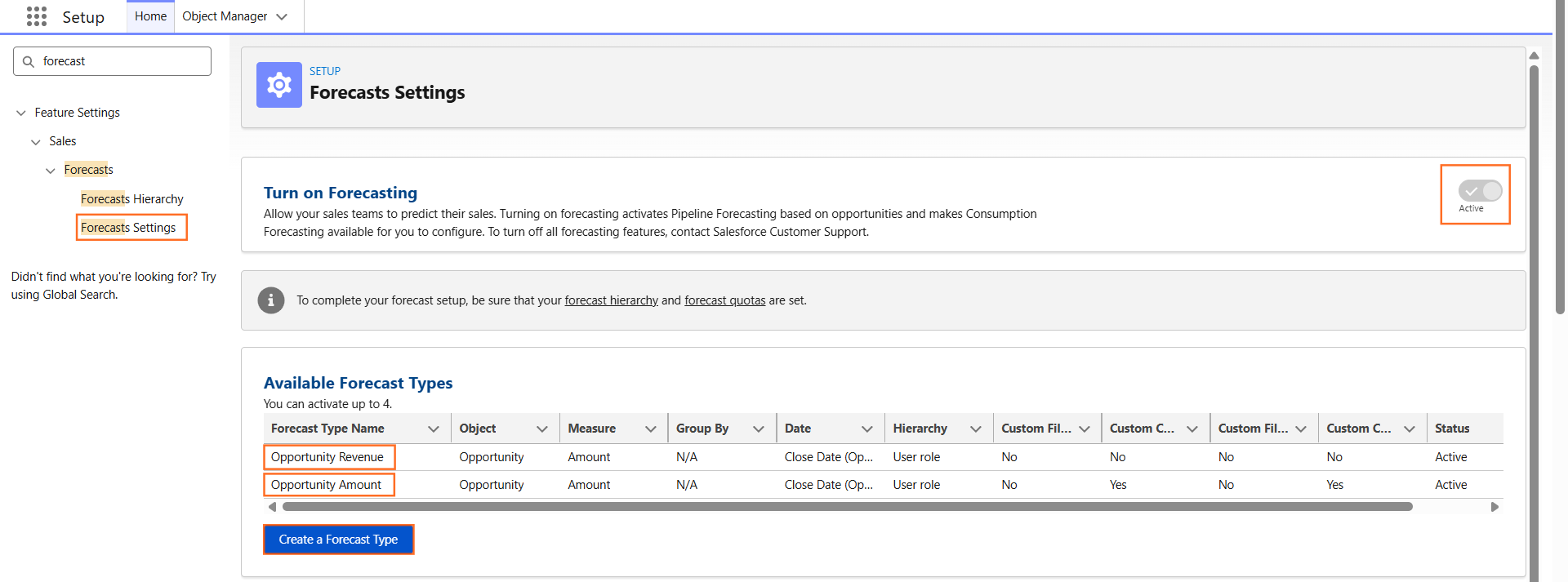
Task: Click Active status in Opportunity Revenue row
Action: (1450, 457)
